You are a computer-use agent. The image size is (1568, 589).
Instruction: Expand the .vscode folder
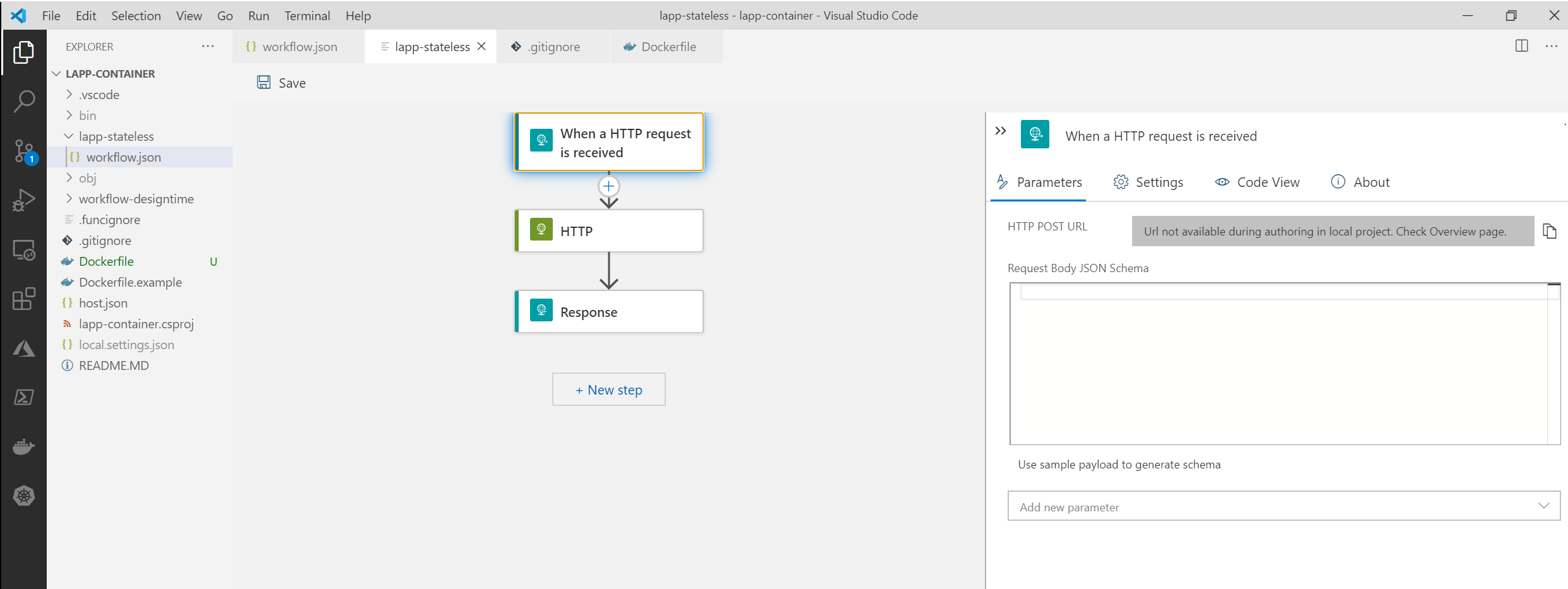99,95
